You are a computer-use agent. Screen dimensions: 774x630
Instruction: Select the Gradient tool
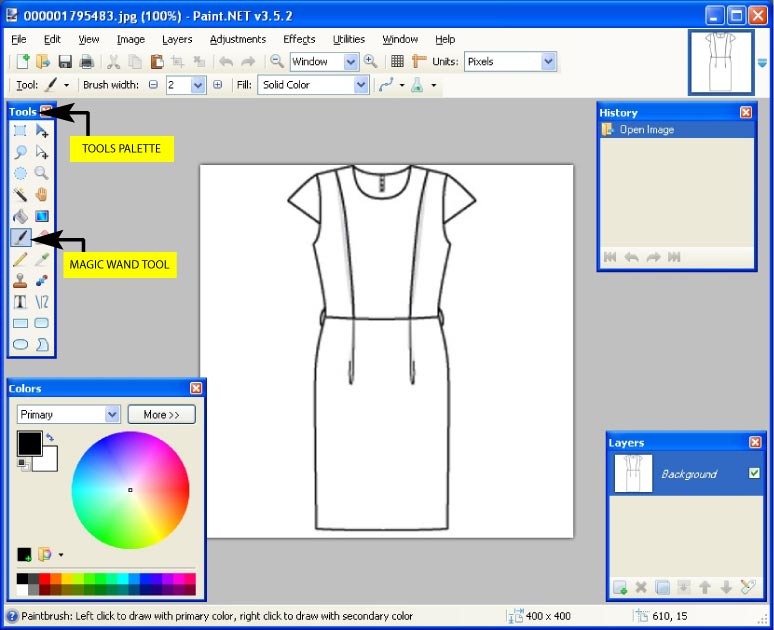click(x=42, y=216)
